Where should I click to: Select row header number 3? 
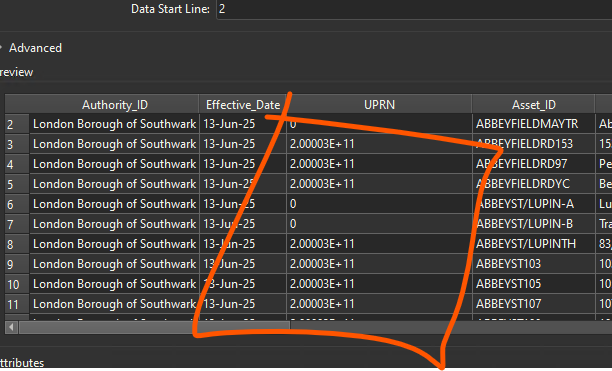[x=17, y=144]
